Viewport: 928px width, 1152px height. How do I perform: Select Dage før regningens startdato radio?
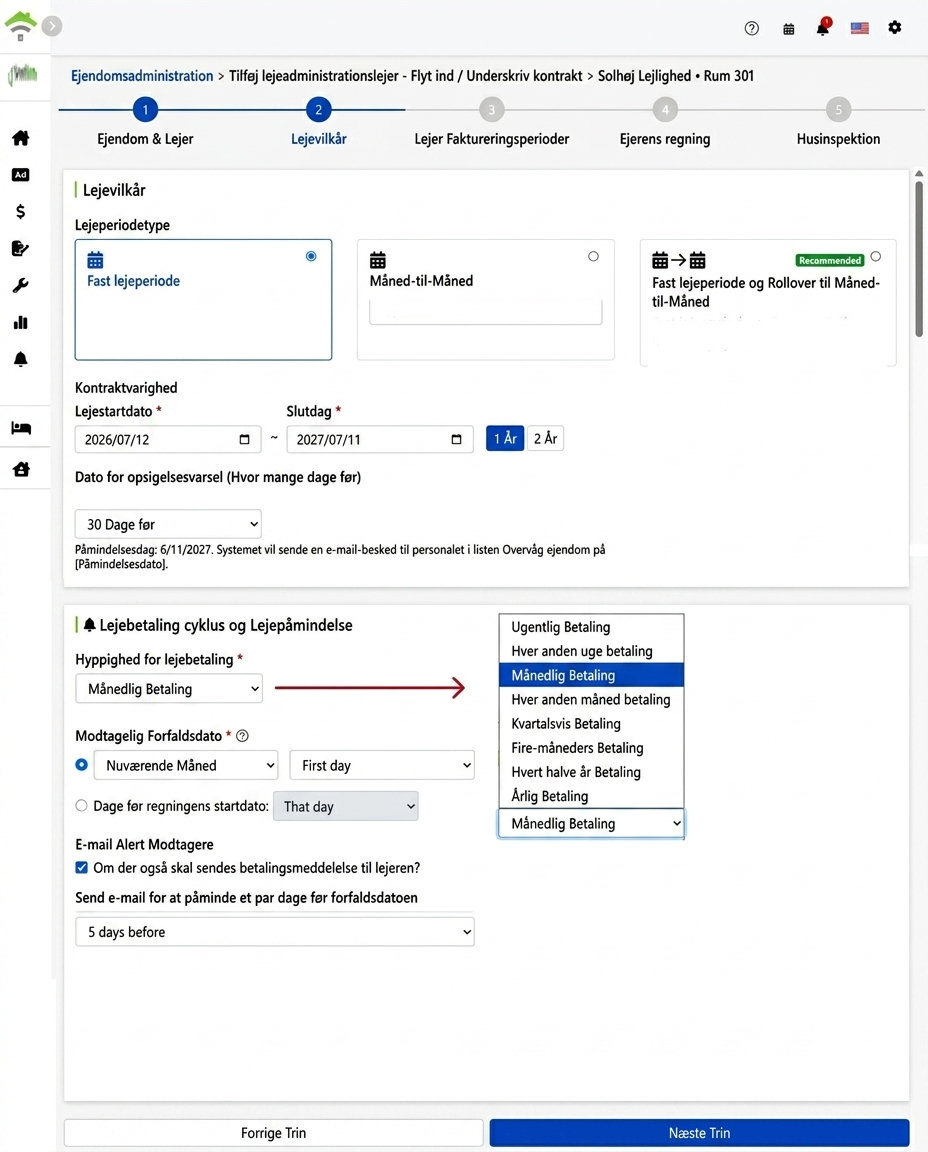point(82,805)
